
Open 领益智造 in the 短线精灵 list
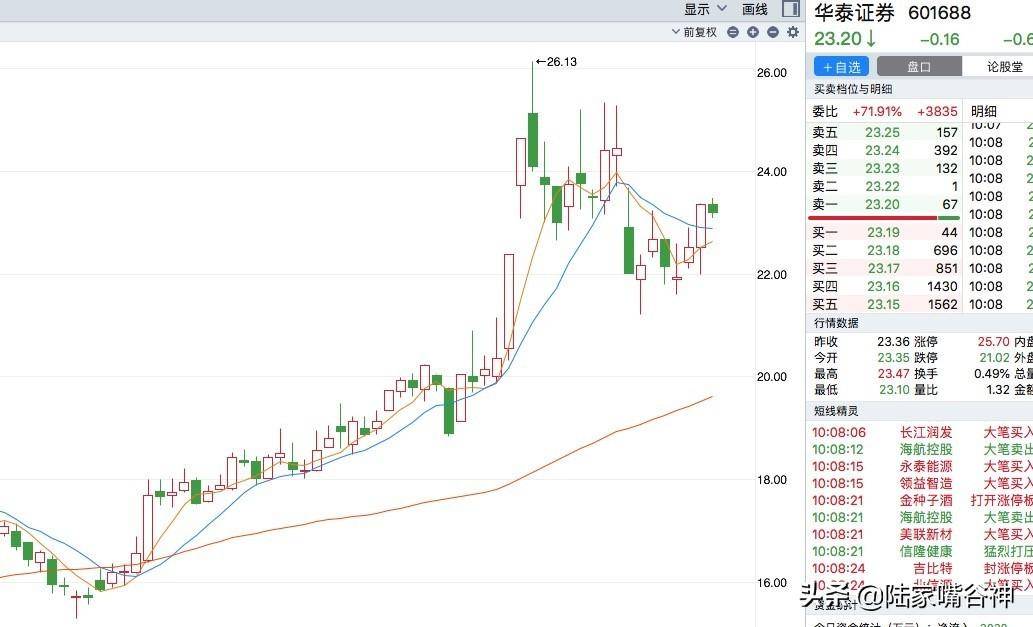point(926,483)
